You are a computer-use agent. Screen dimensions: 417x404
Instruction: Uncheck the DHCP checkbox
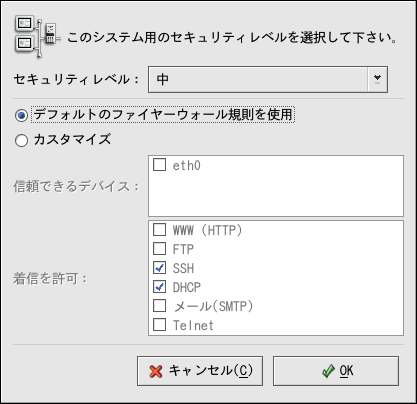tap(160, 287)
